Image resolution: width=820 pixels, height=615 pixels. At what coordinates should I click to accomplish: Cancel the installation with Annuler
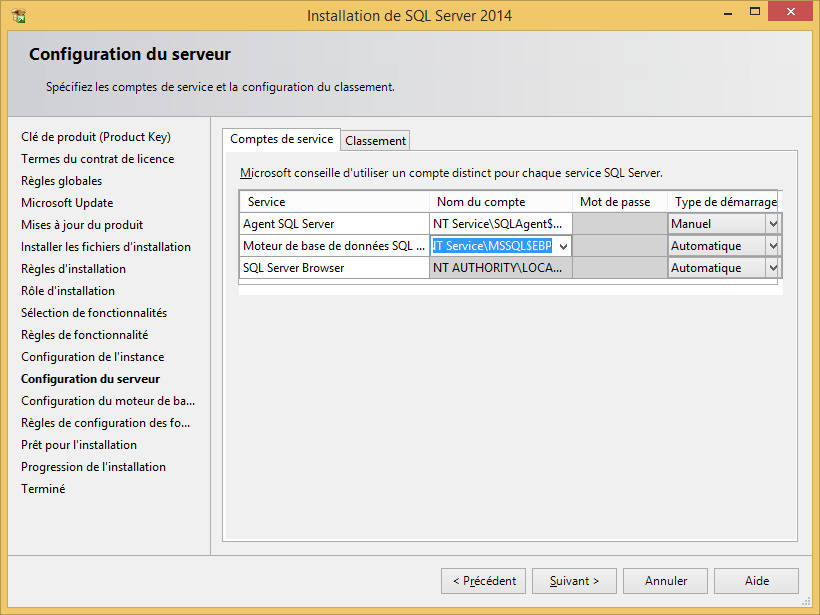pyautogui.click(x=665, y=581)
